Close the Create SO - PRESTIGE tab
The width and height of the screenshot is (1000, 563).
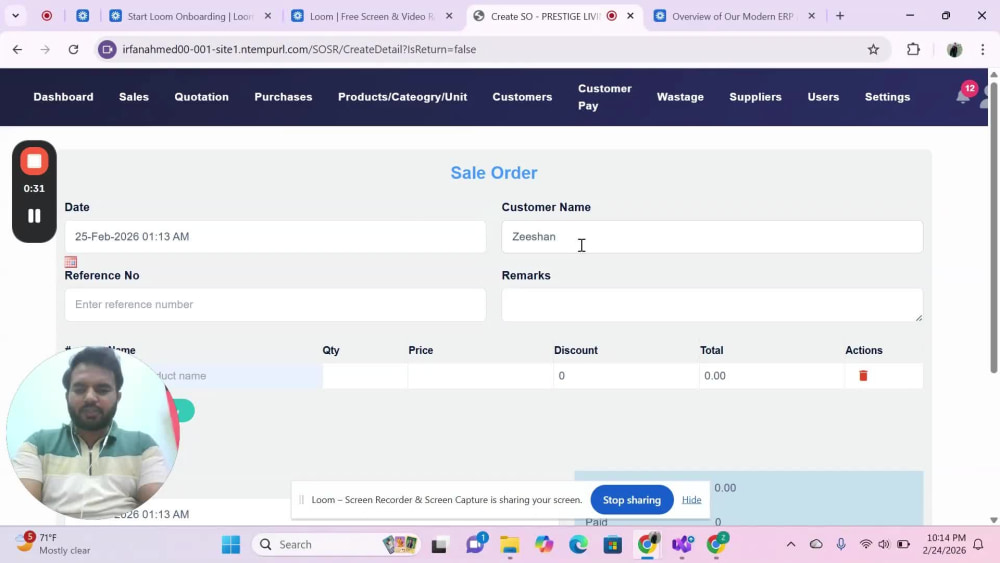pos(630,16)
